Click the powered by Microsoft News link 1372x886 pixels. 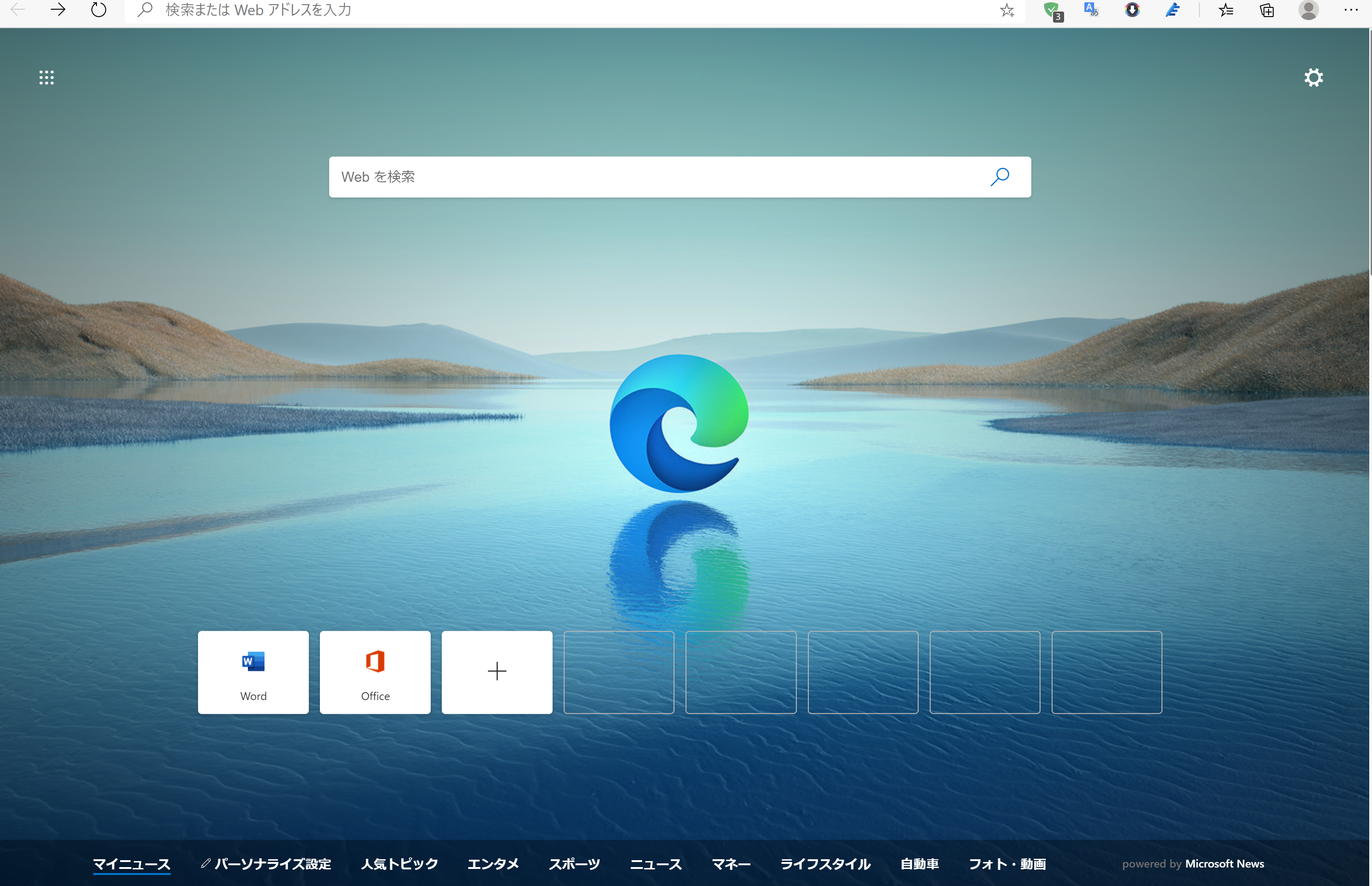tap(1193, 863)
